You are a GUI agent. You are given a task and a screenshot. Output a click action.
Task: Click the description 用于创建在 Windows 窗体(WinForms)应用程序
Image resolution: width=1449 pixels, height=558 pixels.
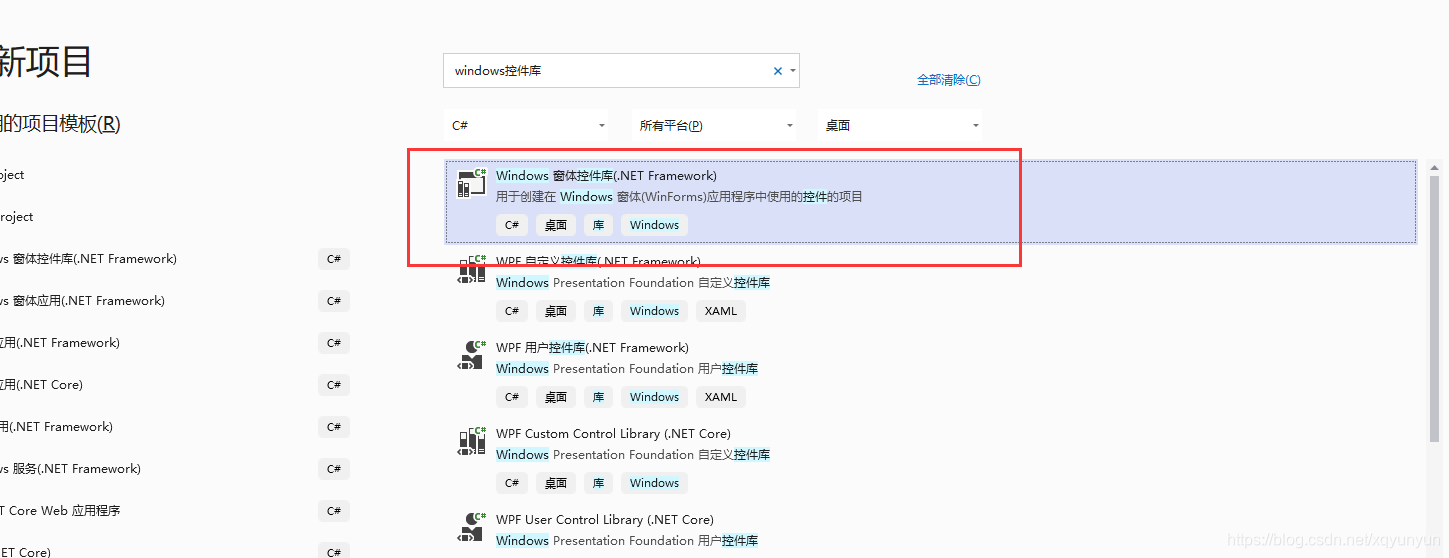[x=679, y=197]
